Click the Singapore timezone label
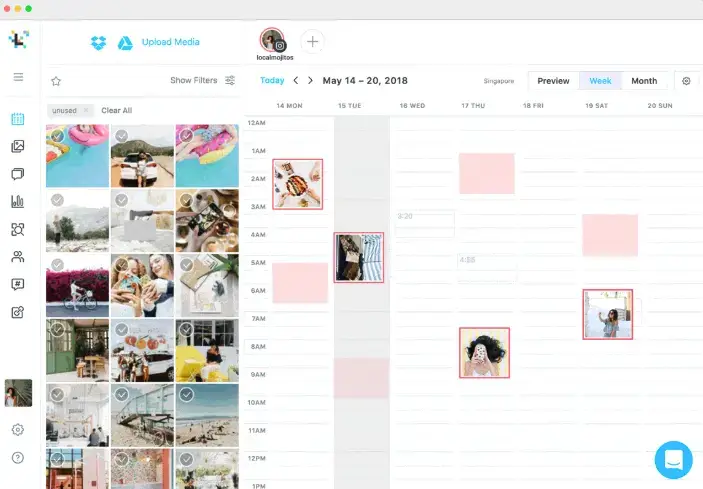 coord(499,81)
